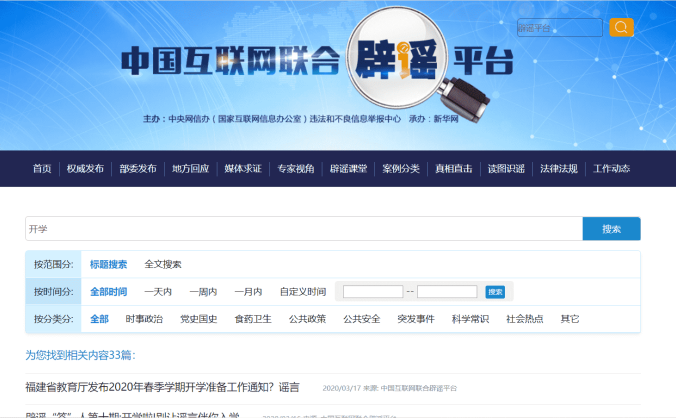Open the 地方回应 nav item
The width and height of the screenshot is (676, 418).
[x=191, y=168]
